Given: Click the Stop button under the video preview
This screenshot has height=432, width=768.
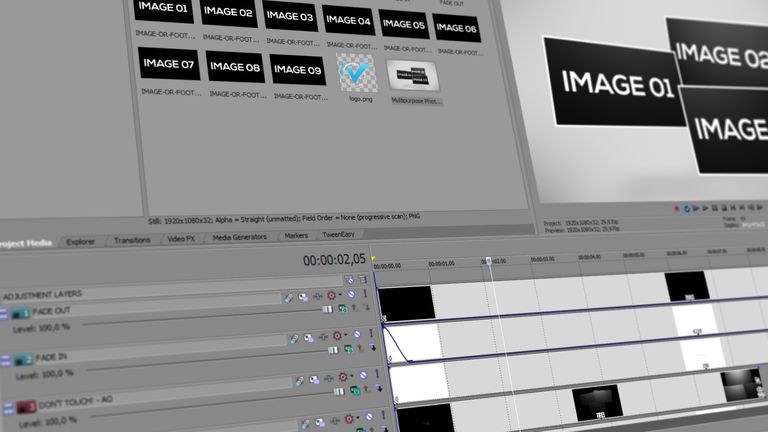Looking at the screenshot, I should (x=724, y=208).
